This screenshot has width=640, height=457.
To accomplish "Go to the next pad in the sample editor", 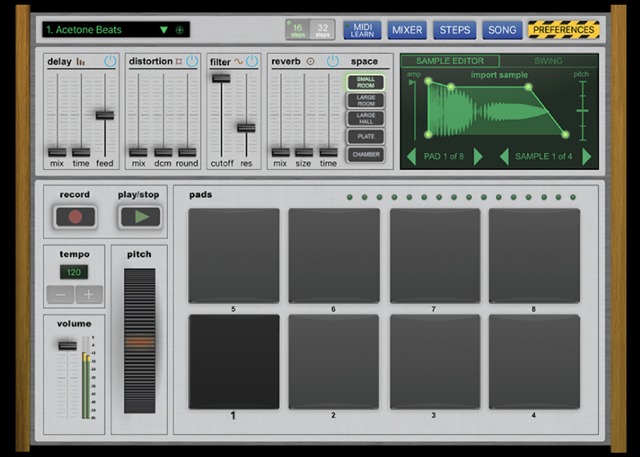I will click(x=478, y=157).
